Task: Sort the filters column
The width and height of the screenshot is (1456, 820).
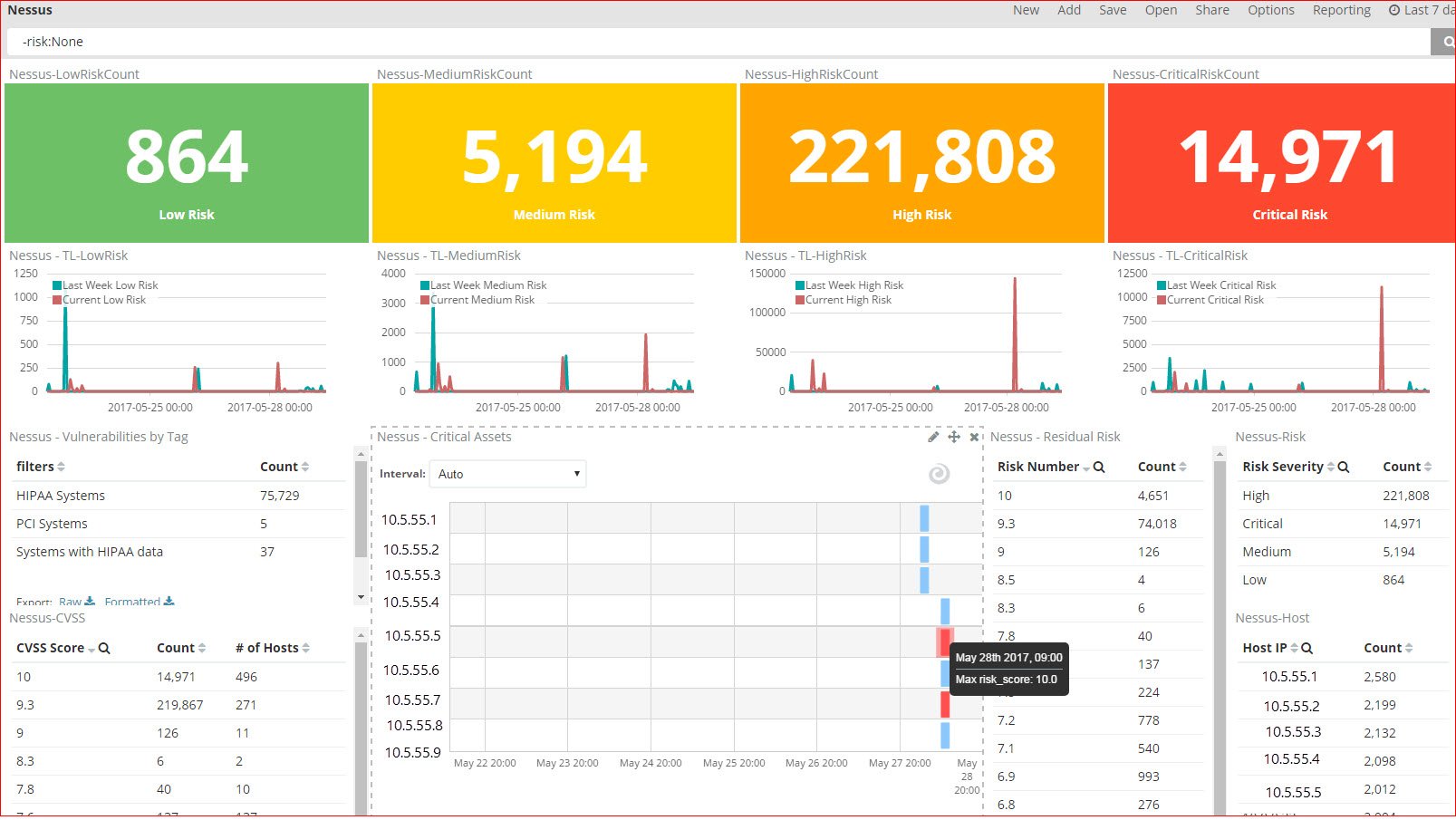Action: pyautogui.click(x=61, y=467)
